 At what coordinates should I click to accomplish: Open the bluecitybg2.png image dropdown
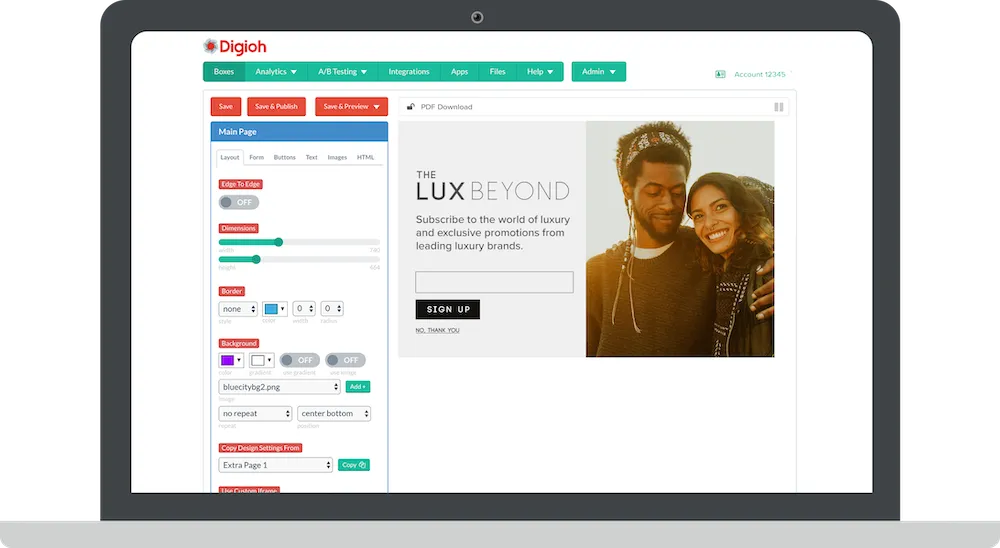(x=279, y=387)
